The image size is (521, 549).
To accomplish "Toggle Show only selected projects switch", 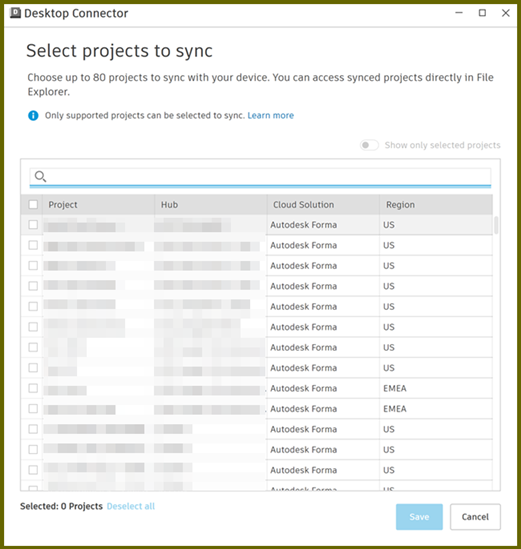I will [x=369, y=145].
